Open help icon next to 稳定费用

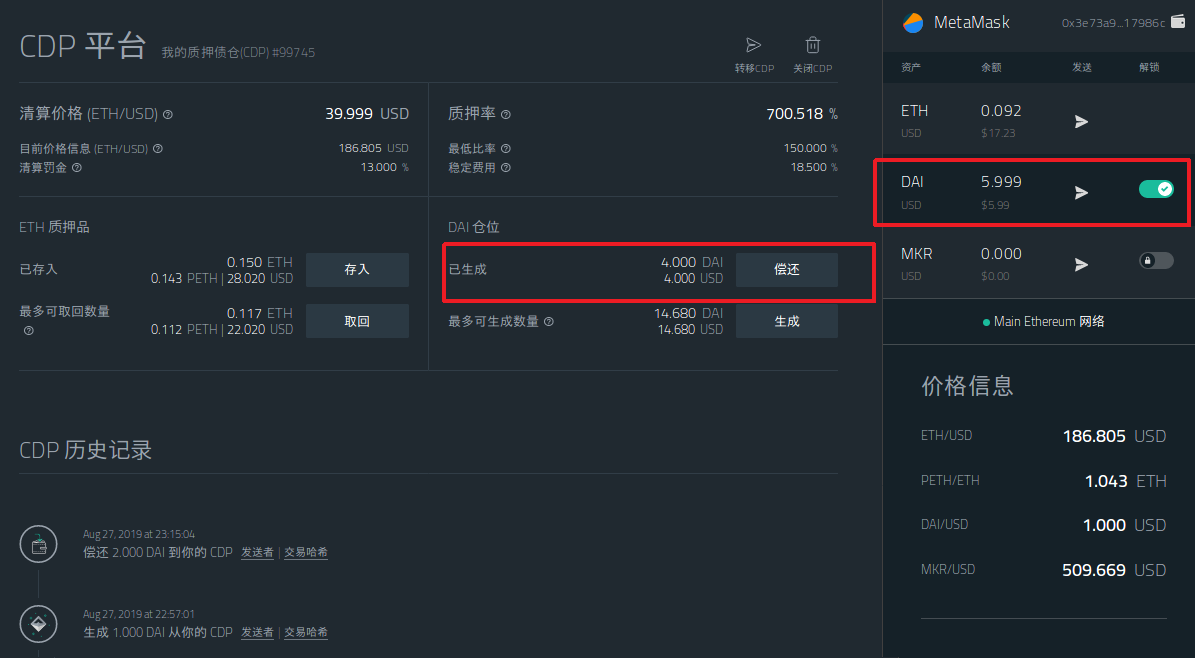click(505, 168)
